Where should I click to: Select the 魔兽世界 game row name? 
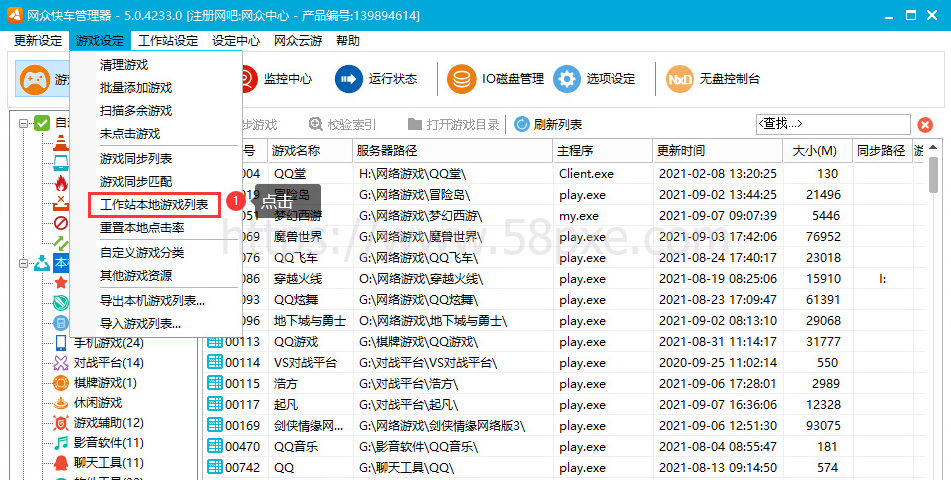tap(298, 237)
